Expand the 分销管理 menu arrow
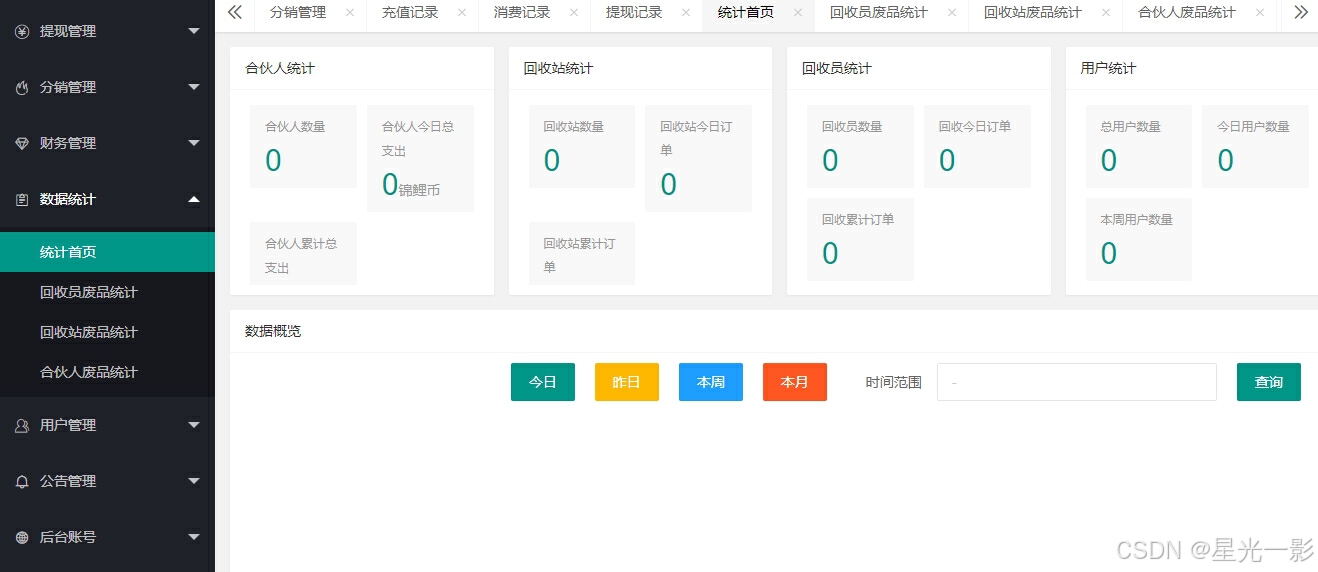Screen dimensions: 1318x572 194,87
